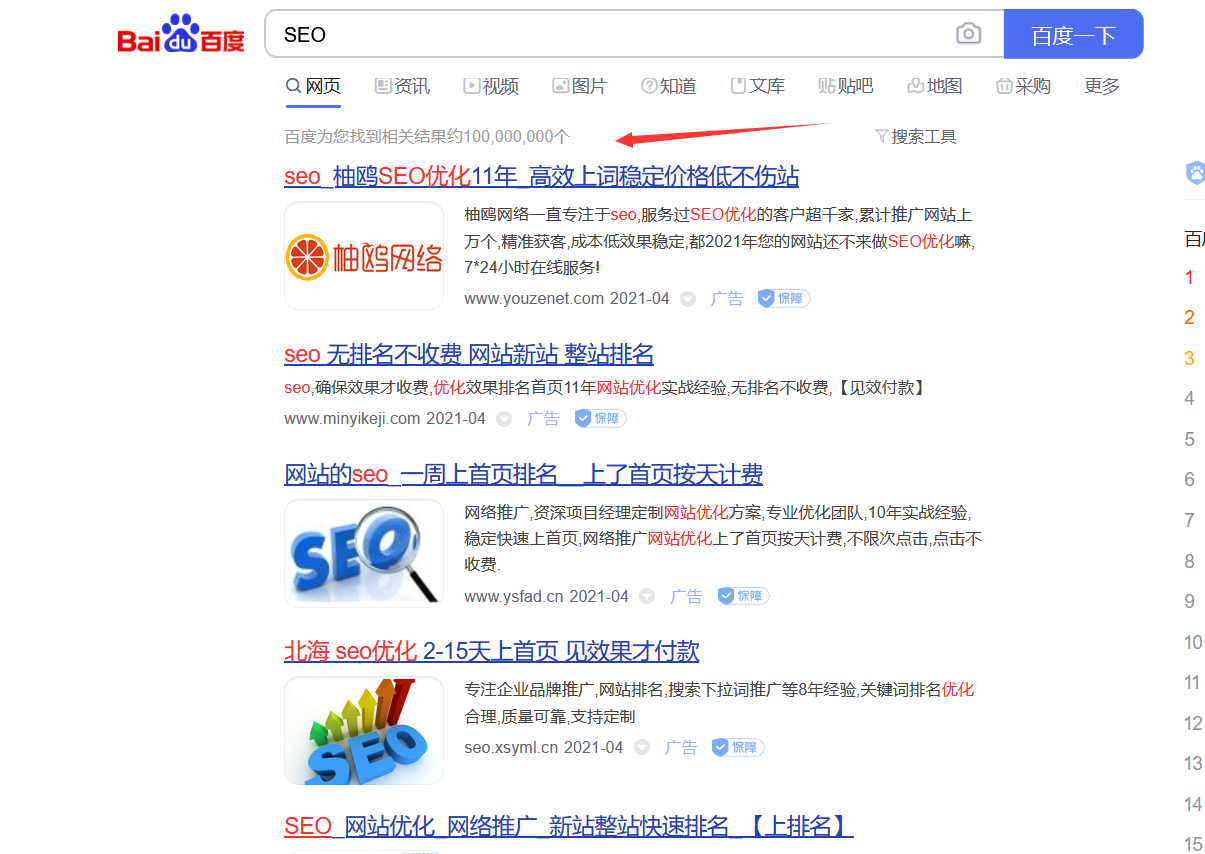
Task: Click the shield paw icon at right edge
Action: 1196,173
